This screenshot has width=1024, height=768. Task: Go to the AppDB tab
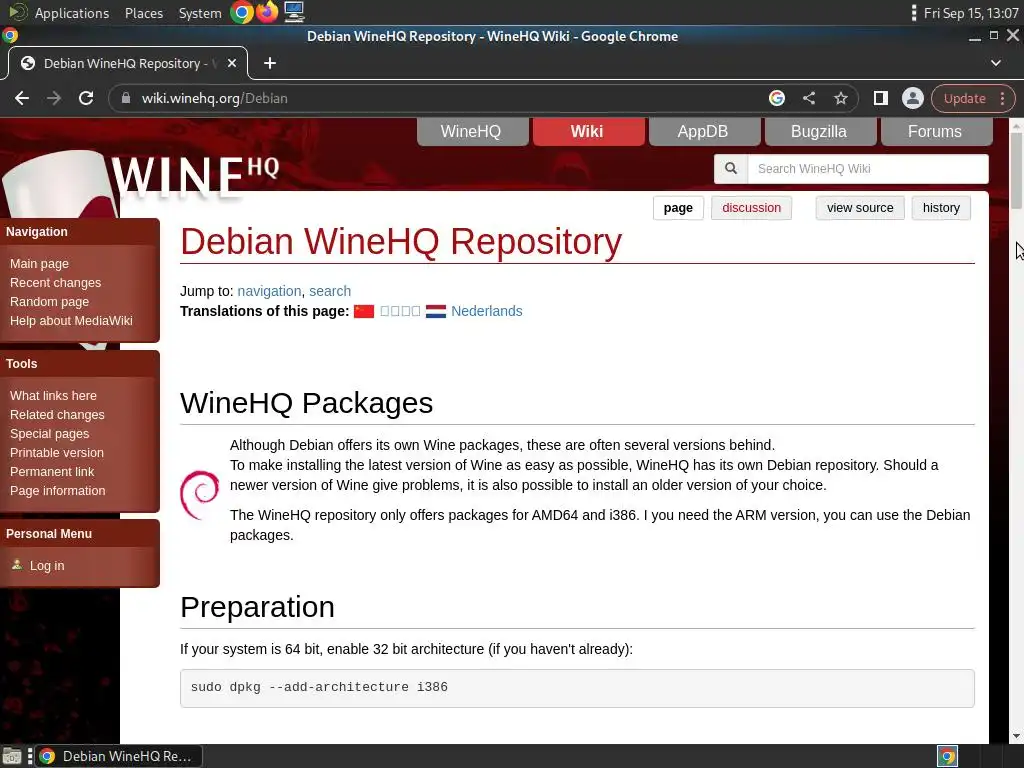tap(703, 131)
